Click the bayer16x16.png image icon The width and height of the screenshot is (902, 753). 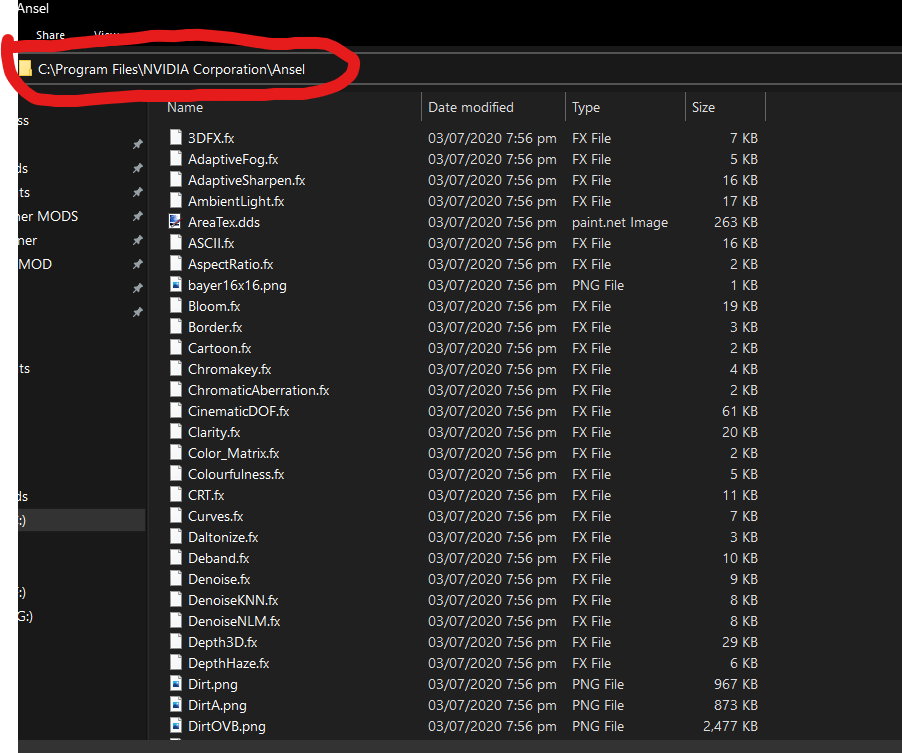point(176,285)
